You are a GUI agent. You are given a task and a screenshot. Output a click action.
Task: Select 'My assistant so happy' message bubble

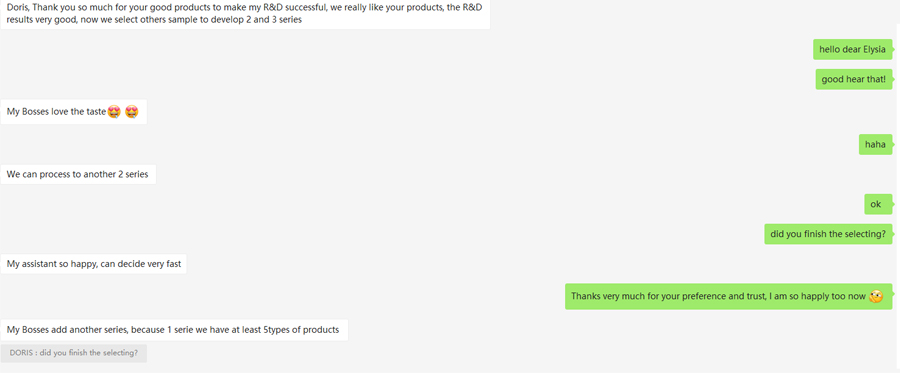tap(94, 264)
